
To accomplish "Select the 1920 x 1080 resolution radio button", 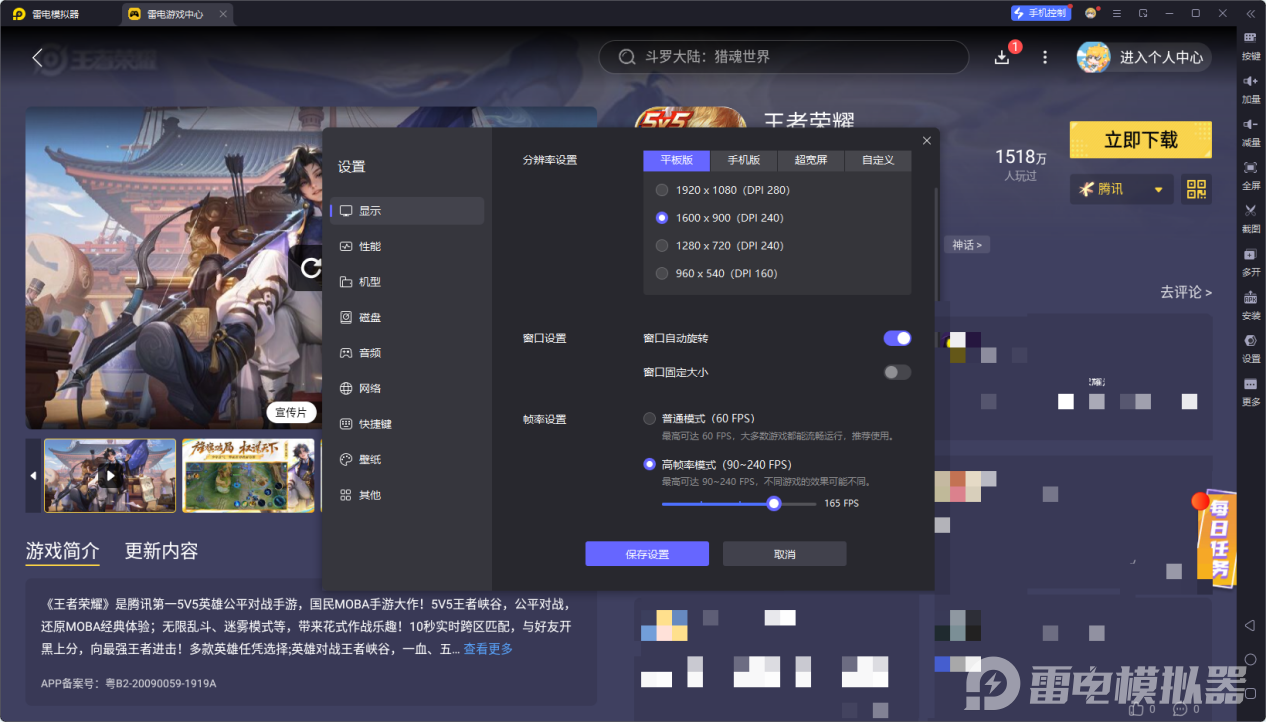I will [661, 189].
